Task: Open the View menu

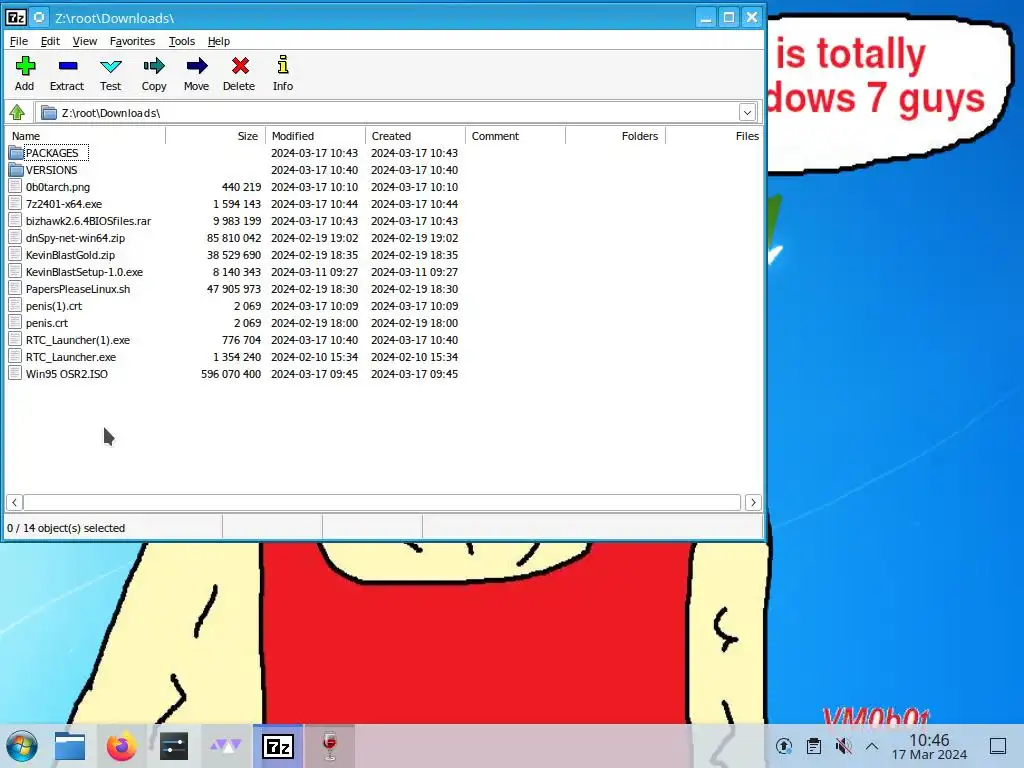Action: point(85,41)
